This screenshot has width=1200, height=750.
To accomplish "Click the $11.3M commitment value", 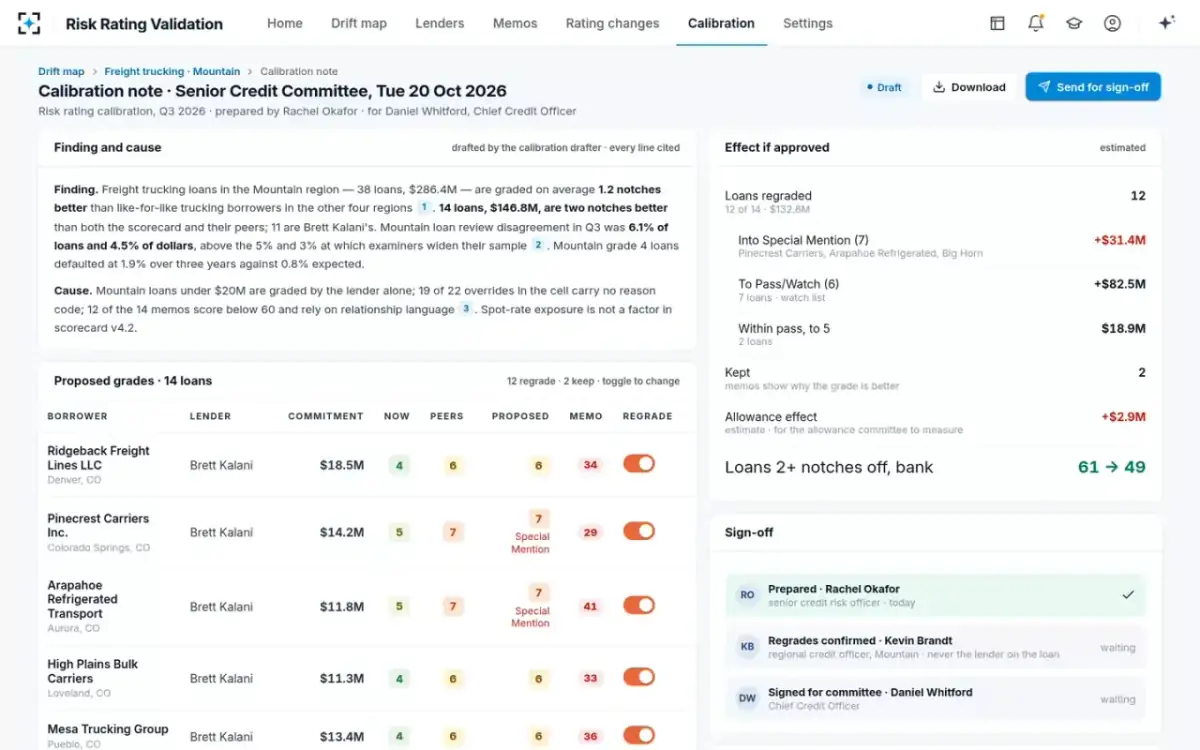I will [342, 678].
